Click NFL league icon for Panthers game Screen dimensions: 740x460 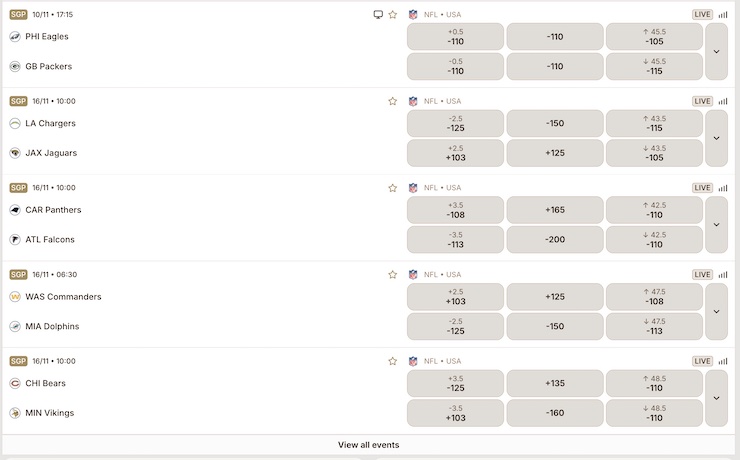point(413,188)
